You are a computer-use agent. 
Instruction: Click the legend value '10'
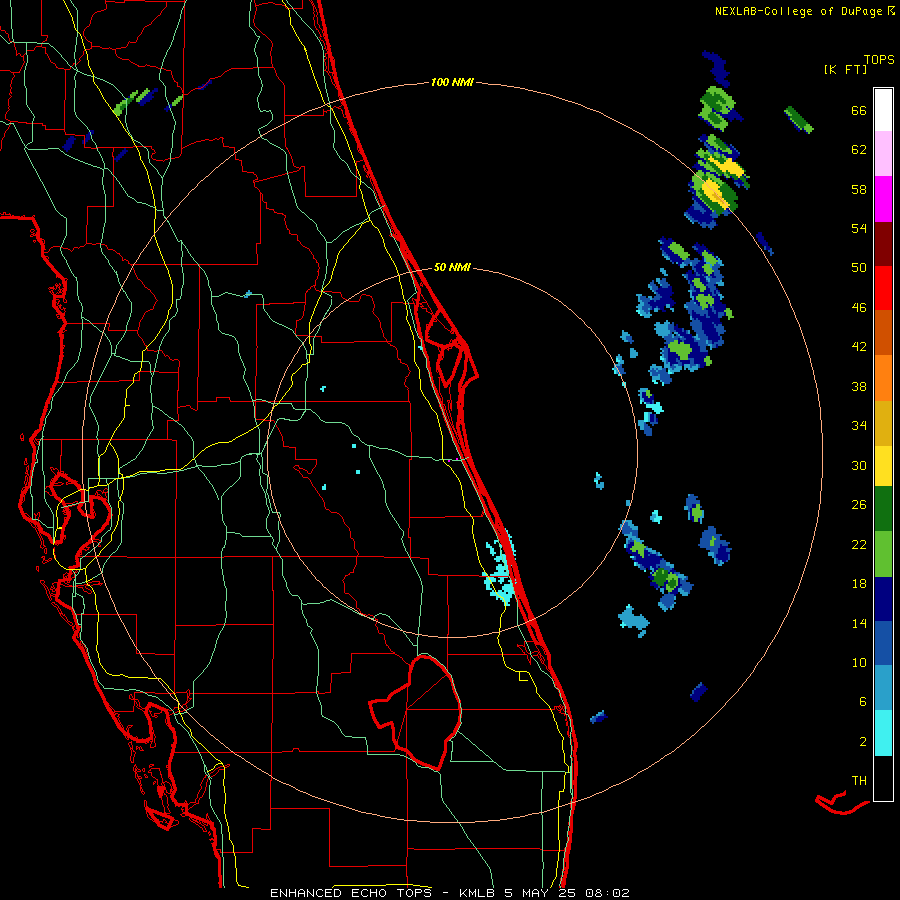click(x=859, y=662)
